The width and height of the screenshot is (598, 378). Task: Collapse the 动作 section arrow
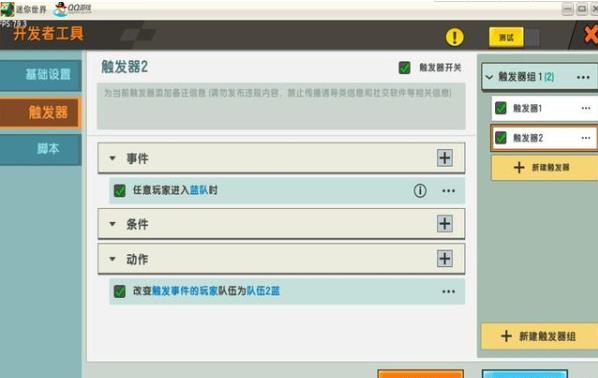(x=113, y=259)
